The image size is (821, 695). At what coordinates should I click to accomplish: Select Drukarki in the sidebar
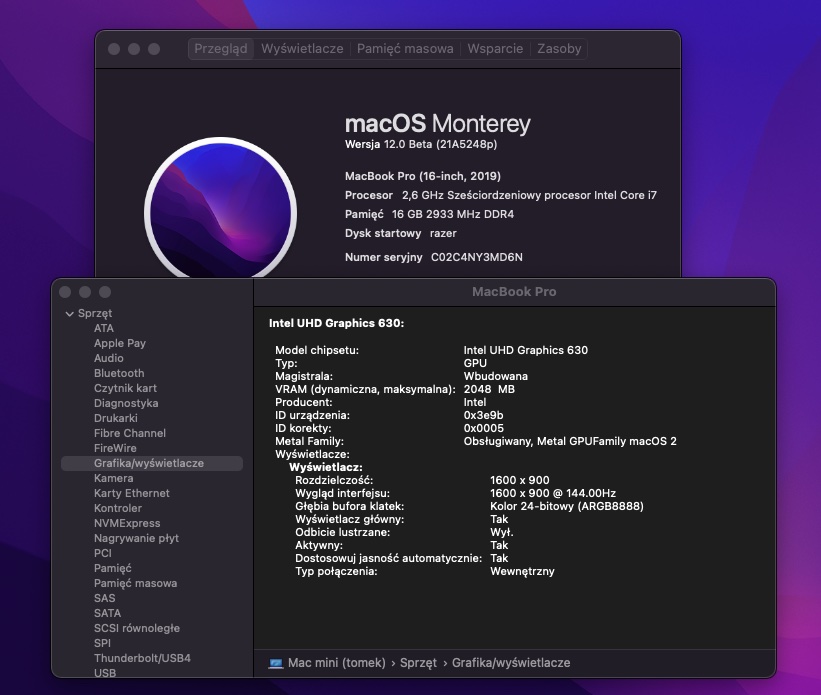[x=116, y=418]
